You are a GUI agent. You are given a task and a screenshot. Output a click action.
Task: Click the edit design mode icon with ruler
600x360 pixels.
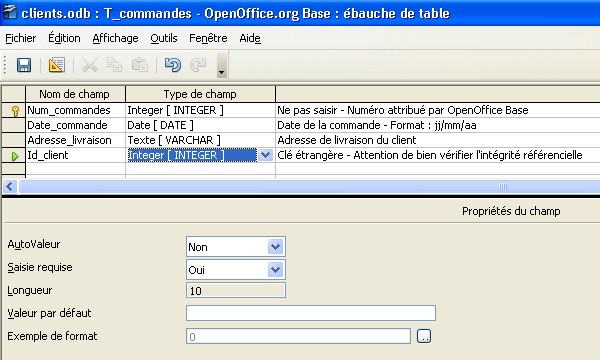[57, 65]
